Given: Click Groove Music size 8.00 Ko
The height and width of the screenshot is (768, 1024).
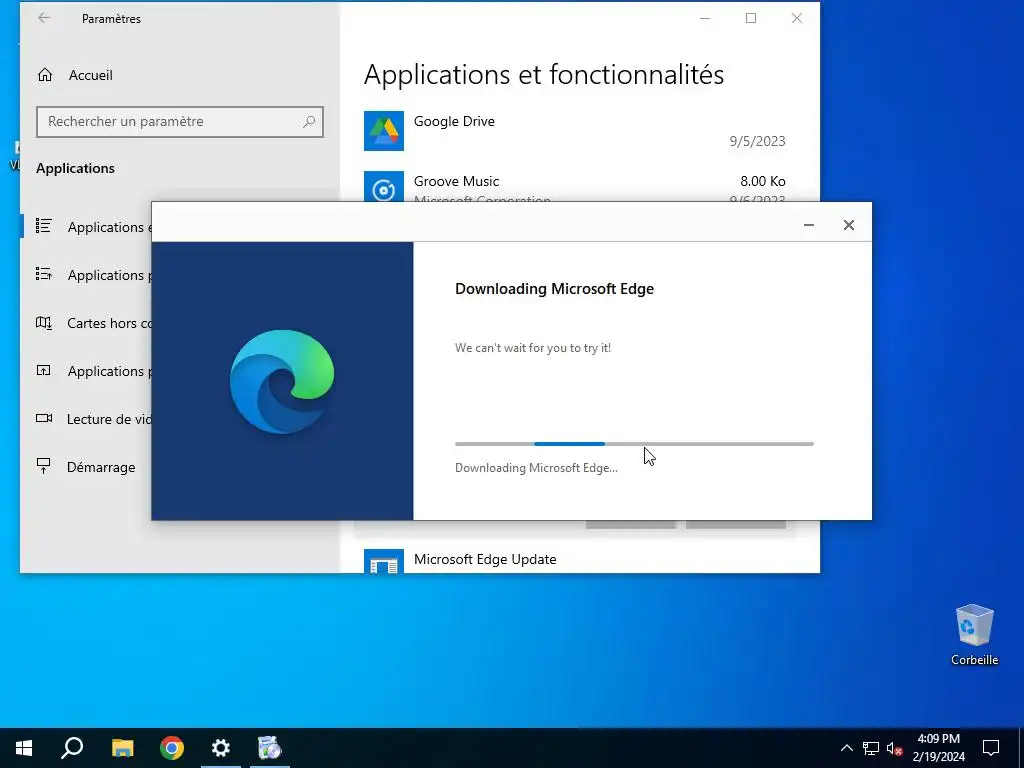Looking at the screenshot, I should pyautogui.click(x=763, y=182).
